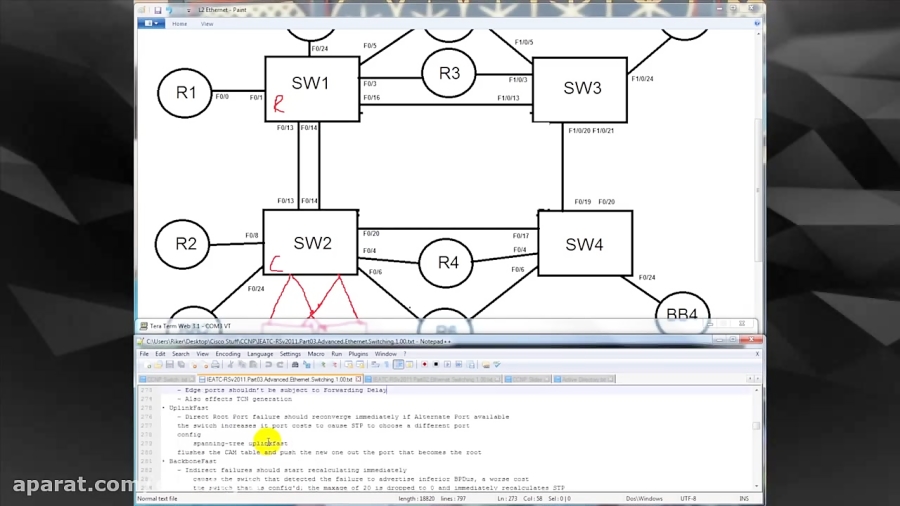Click the tab bar scroll-right arrow
The image size is (900, 506).
click(x=757, y=379)
